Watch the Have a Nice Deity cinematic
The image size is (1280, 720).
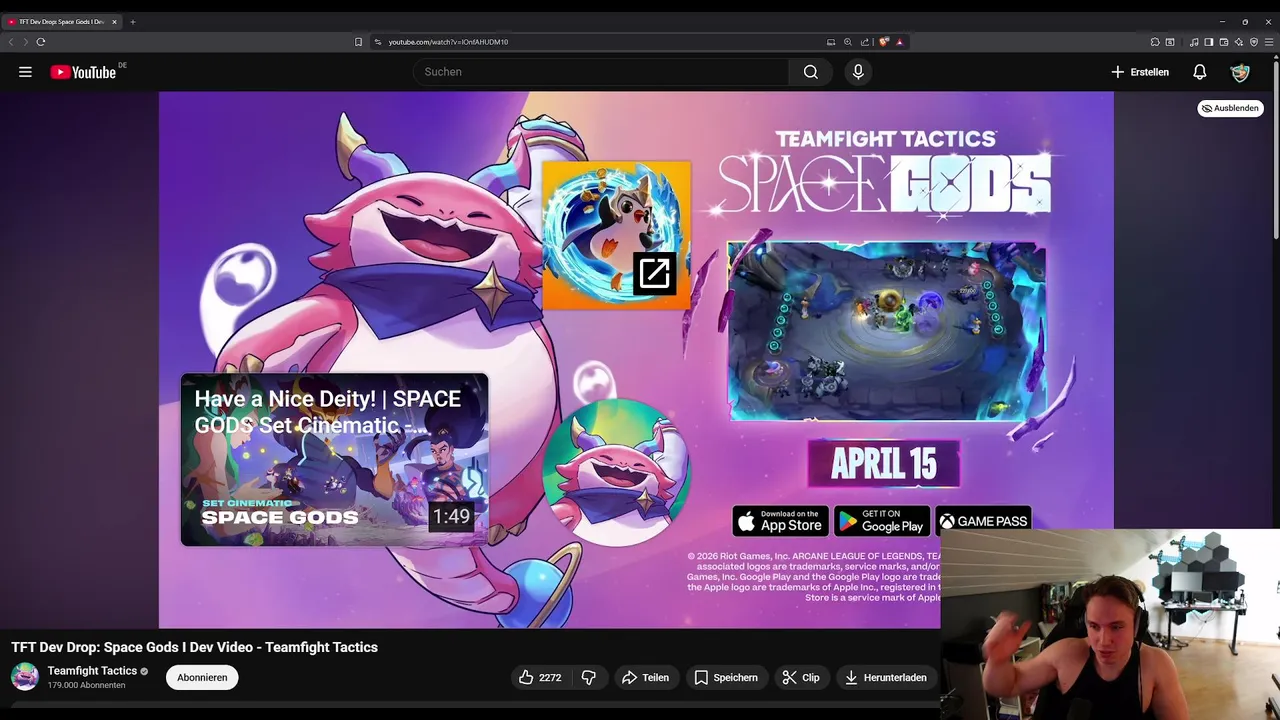[334, 460]
